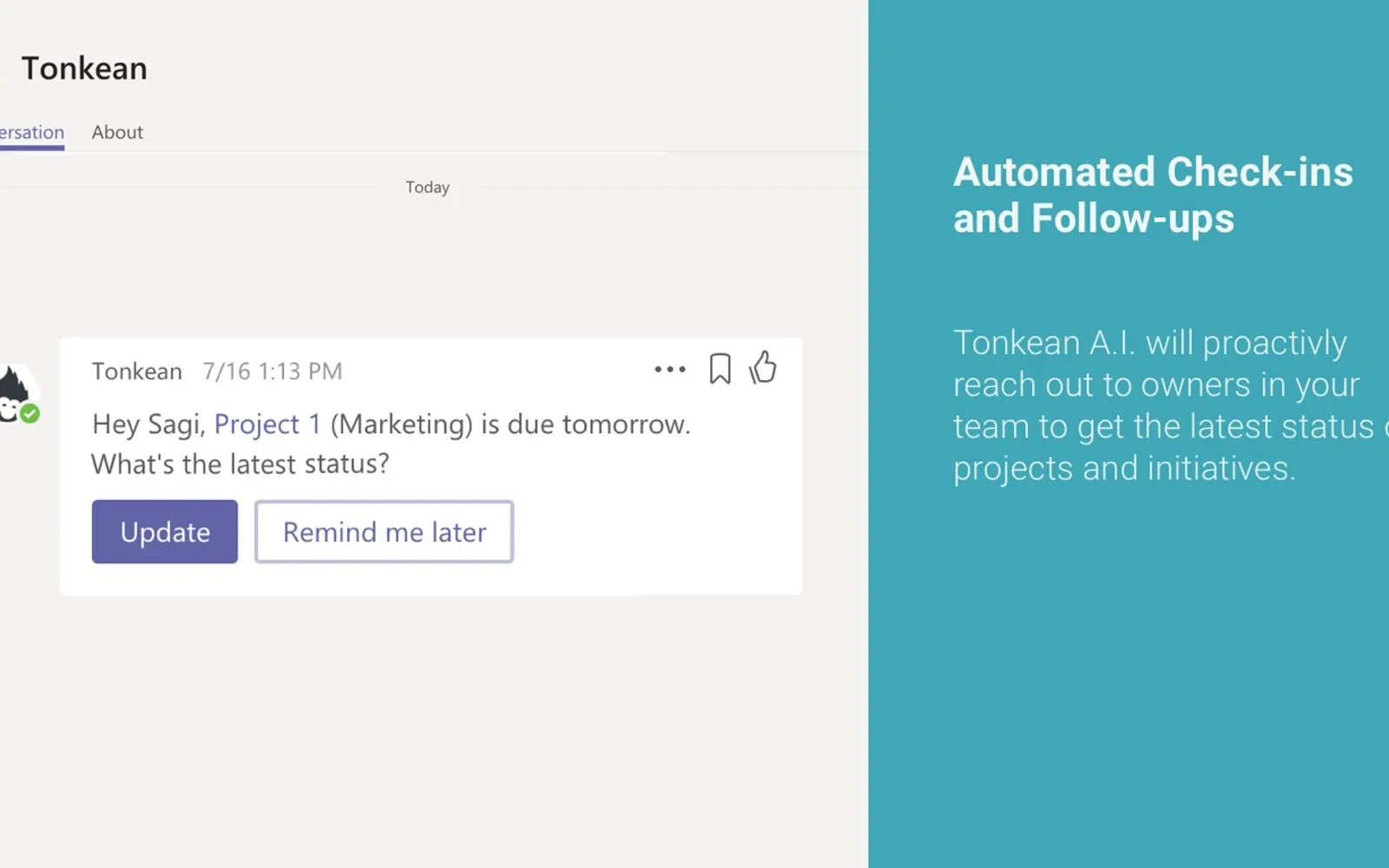Click the Automated Check-ins and Follow-ups heading

click(1153, 195)
